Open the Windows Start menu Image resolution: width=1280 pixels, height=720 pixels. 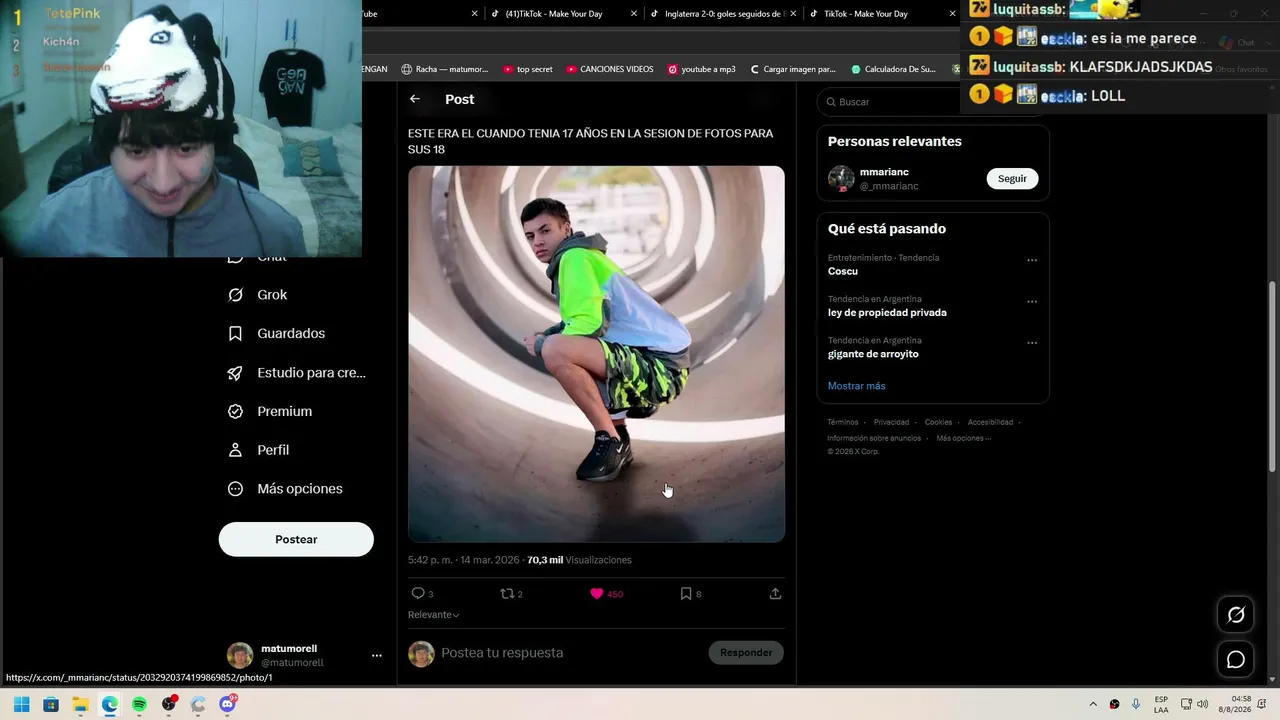22,705
